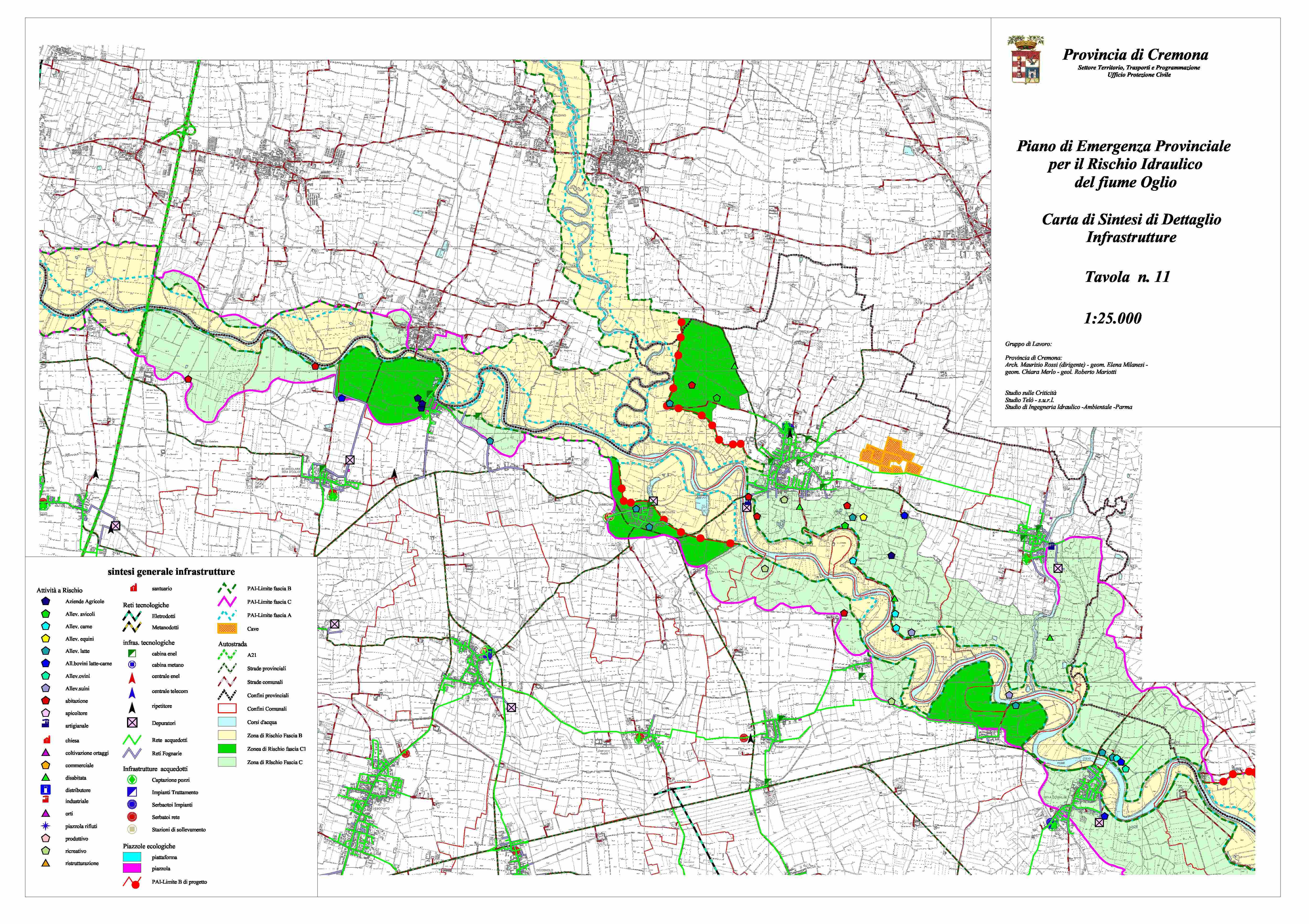Click the Allev. carne cyan pentagon legend symbol

click(46, 626)
